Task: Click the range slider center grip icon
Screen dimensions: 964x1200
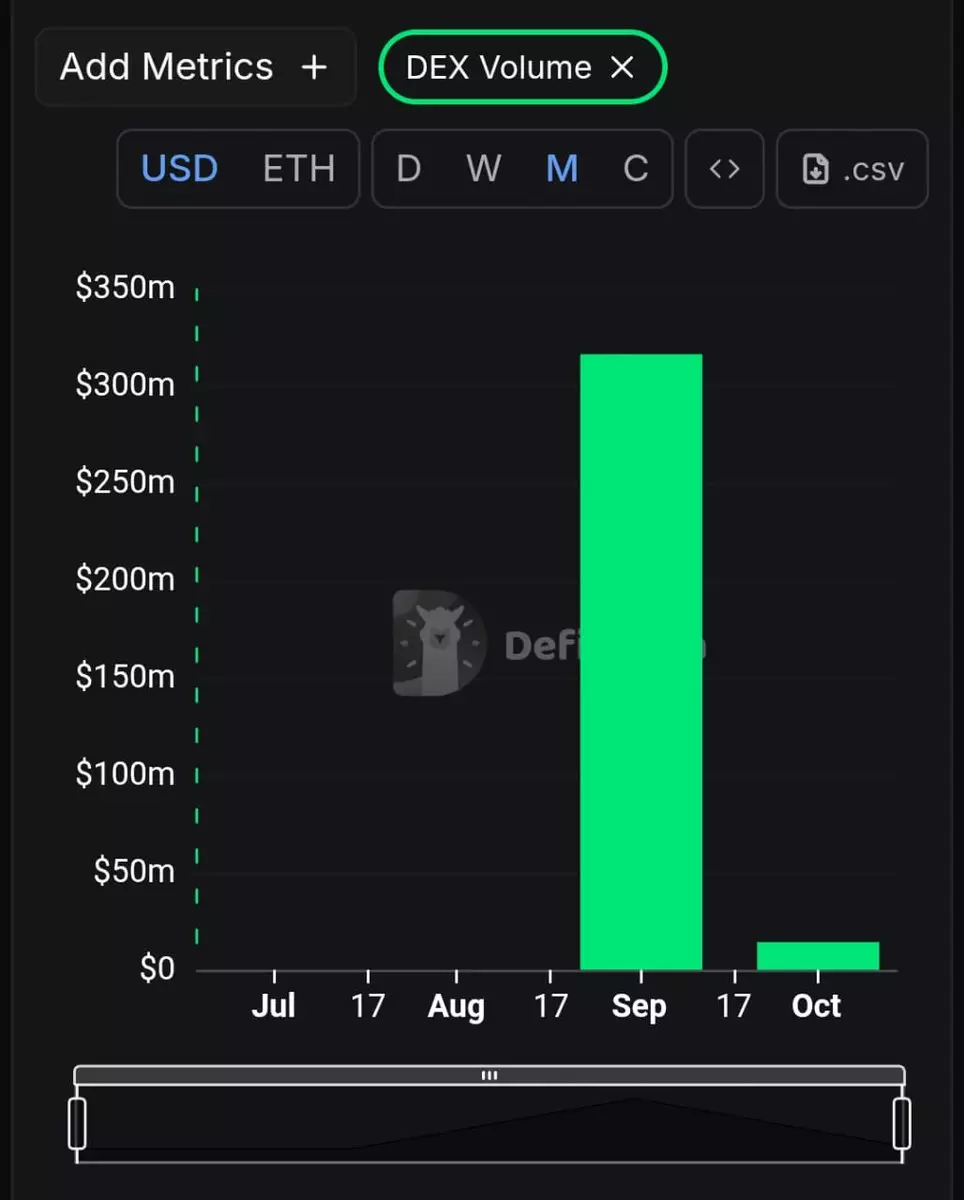Action: [489, 1076]
